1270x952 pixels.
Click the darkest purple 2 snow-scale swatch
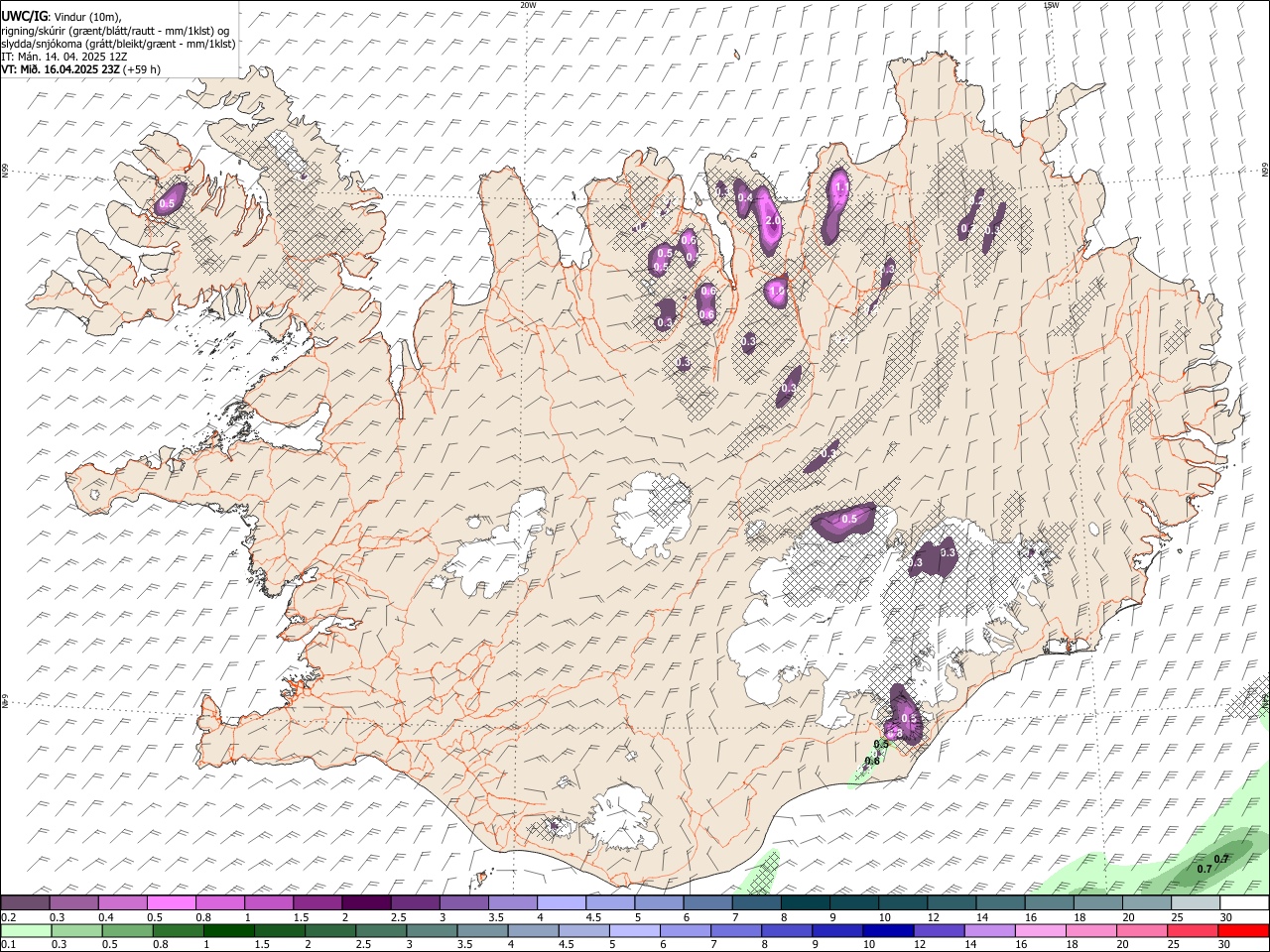(366, 903)
